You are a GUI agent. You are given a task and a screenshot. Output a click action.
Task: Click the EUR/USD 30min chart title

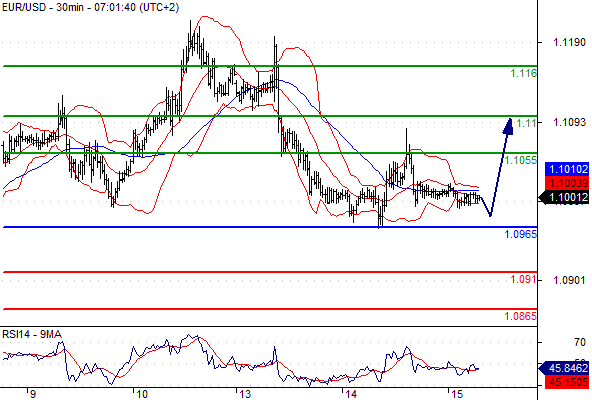point(90,7)
